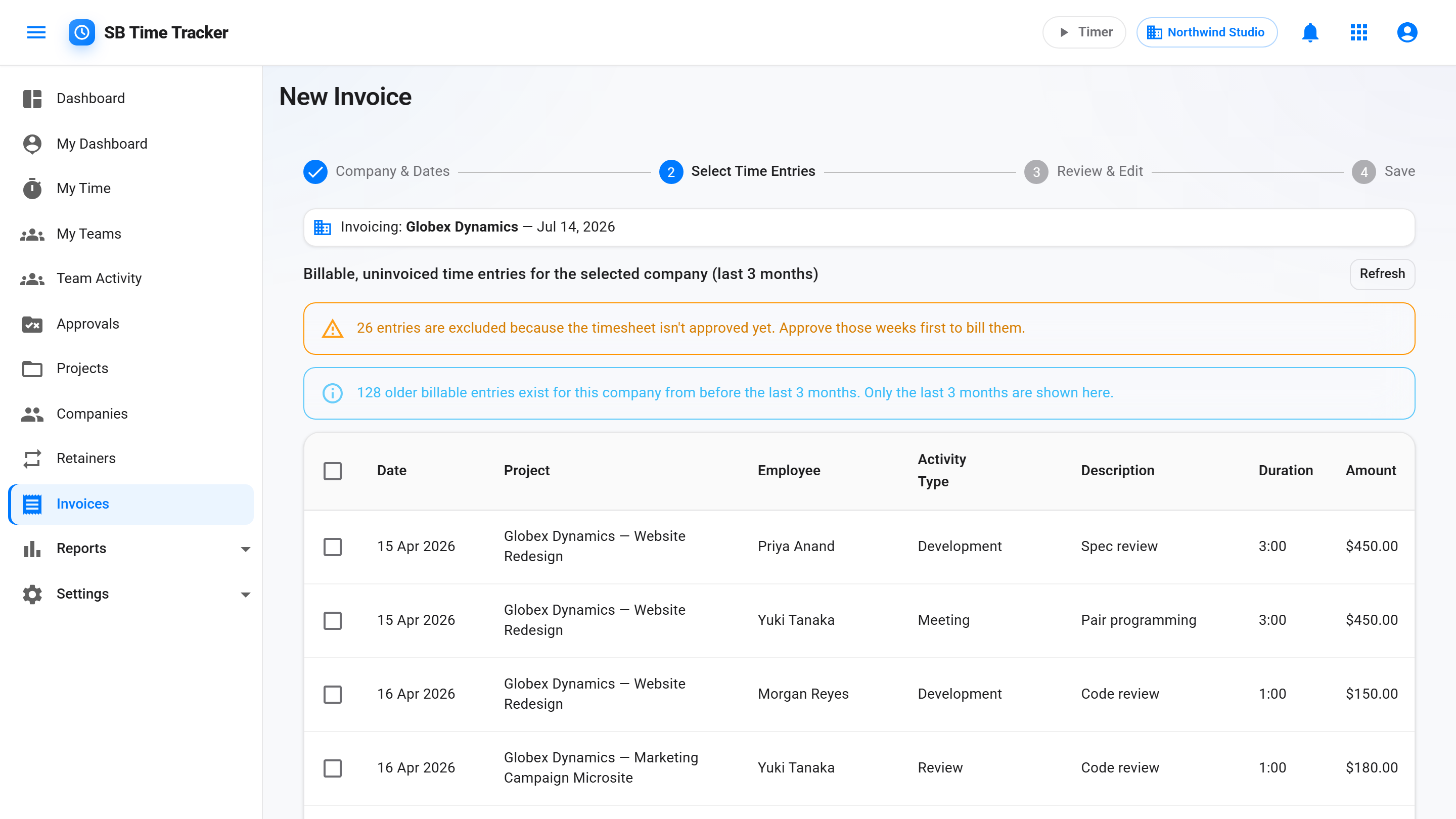Image resolution: width=1456 pixels, height=819 pixels.
Task: Expand the Reports submenu arrow
Action: (245, 549)
